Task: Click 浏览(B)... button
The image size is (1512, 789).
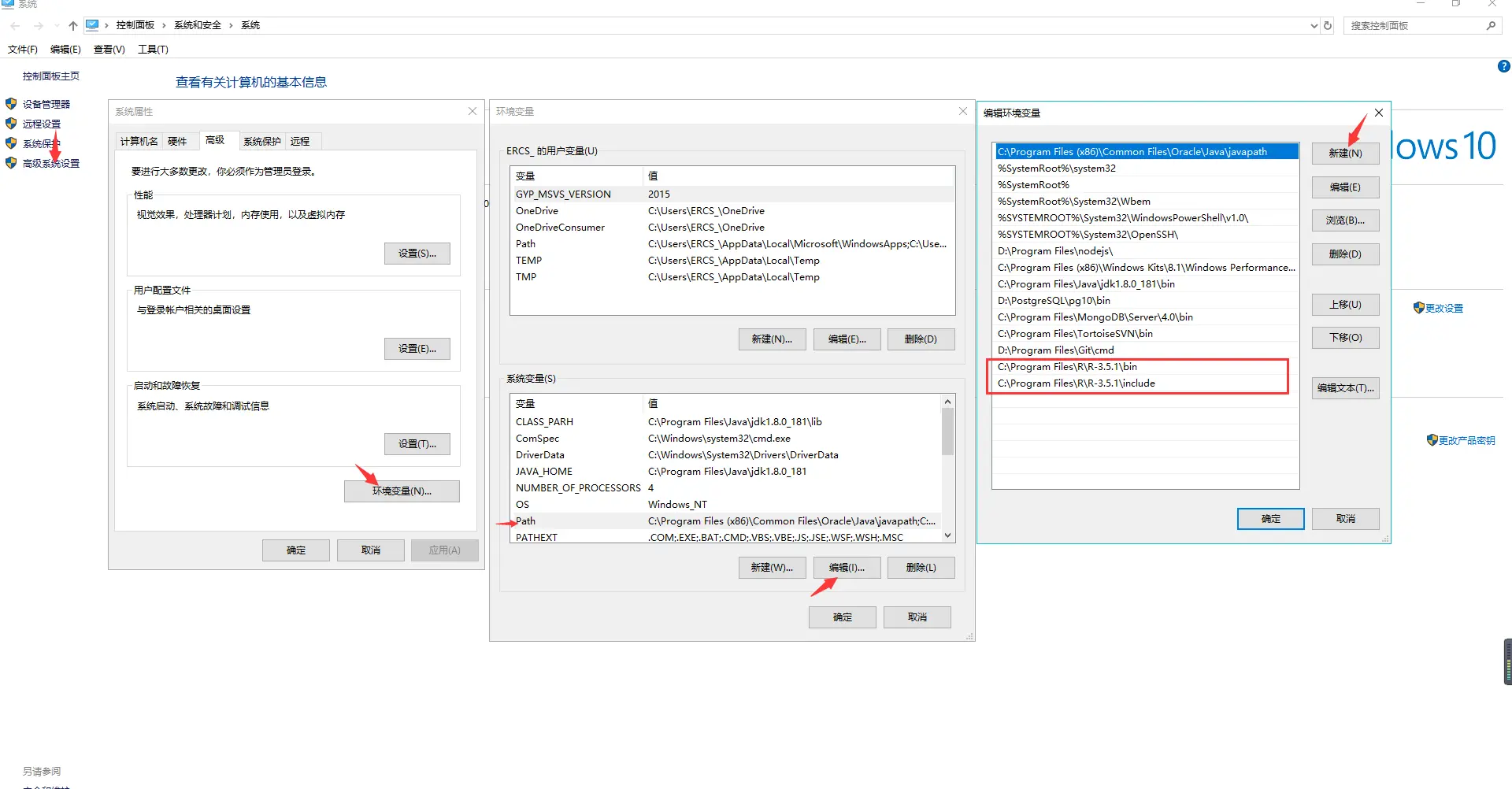Action: [x=1346, y=220]
